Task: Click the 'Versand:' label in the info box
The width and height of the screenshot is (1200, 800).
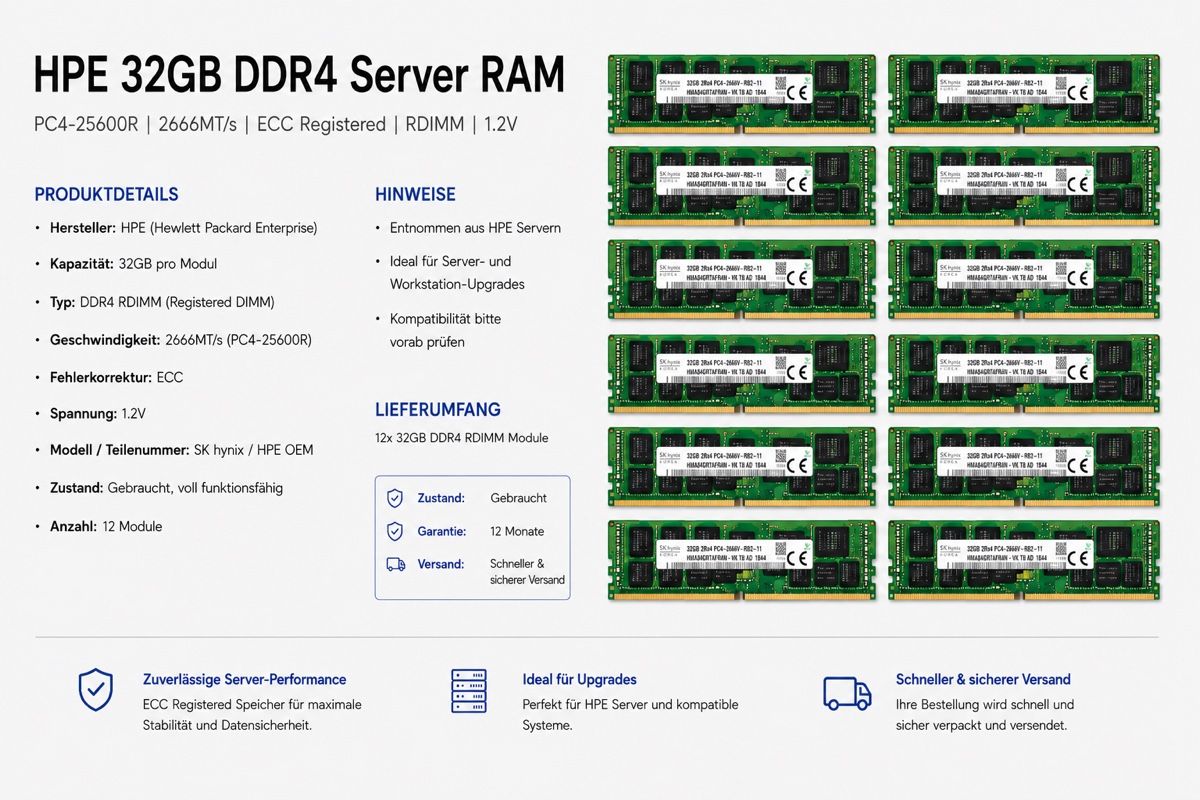Action: [x=440, y=564]
